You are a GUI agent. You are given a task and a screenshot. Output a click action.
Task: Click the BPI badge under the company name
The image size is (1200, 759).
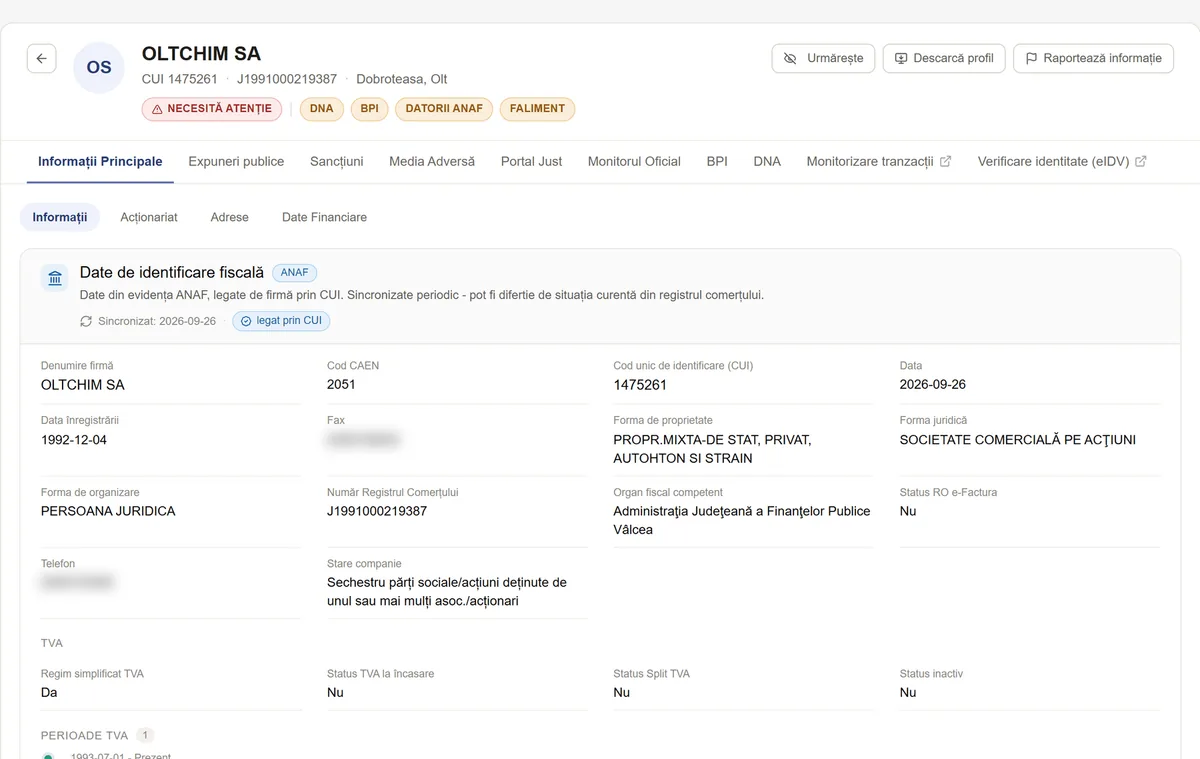point(370,109)
